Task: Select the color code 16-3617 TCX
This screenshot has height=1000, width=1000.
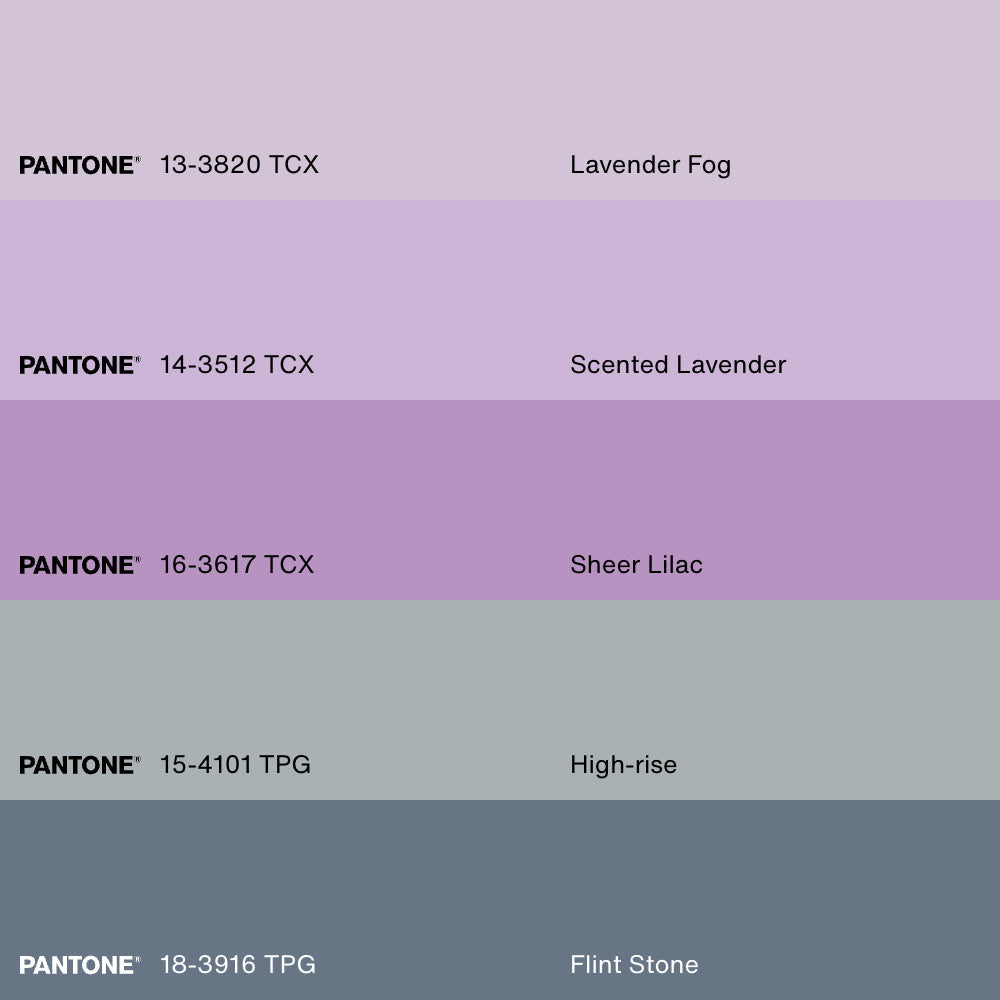Action: click(237, 565)
